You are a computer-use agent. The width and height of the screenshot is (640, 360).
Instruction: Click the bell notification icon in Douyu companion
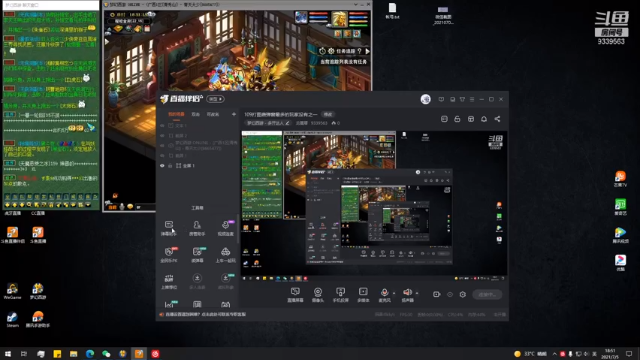click(x=484, y=119)
